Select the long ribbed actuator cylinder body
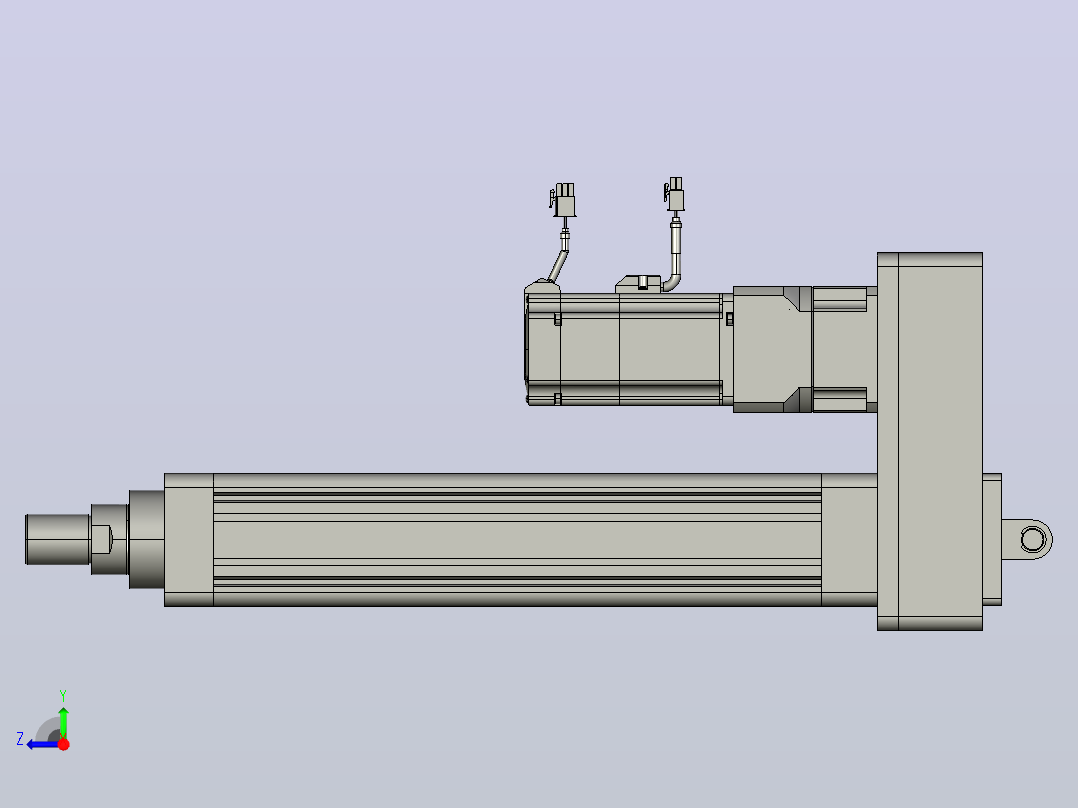Image resolution: width=1078 pixels, height=808 pixels. click(517, 540)
